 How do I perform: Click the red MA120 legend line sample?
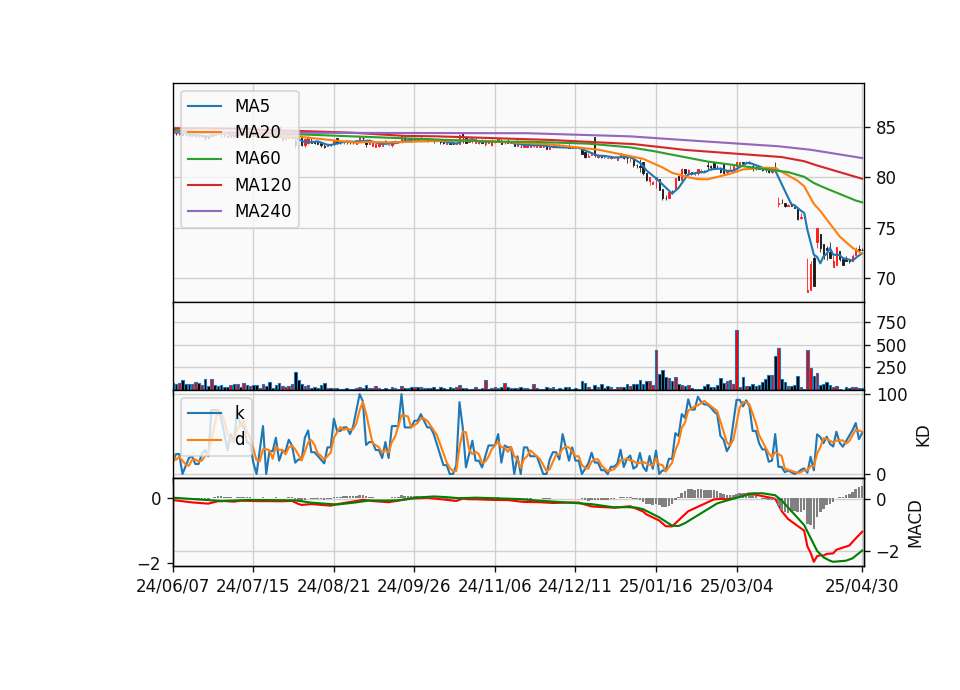pyautogui.click(x=204, y=185)
